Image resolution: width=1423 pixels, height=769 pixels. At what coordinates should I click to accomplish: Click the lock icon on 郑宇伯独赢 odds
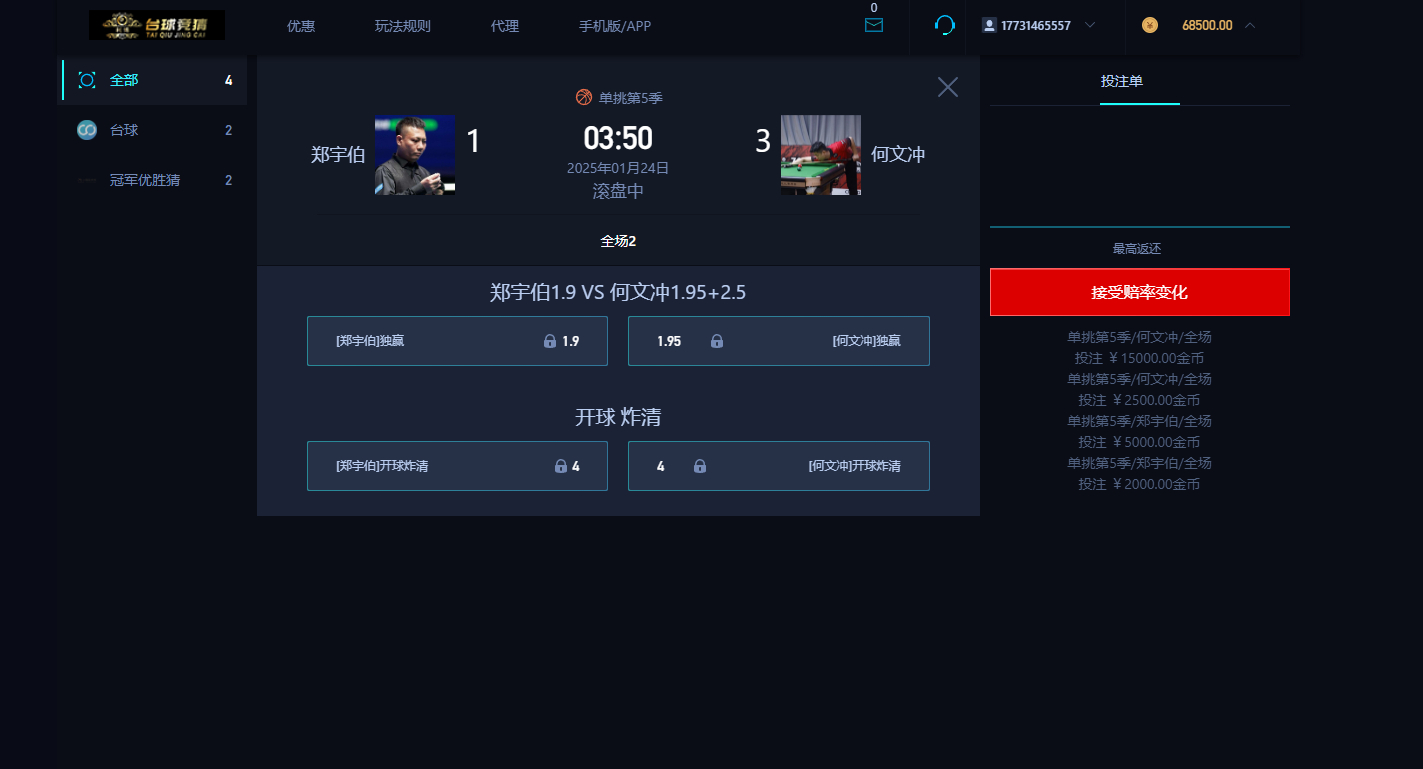(549, 341)
